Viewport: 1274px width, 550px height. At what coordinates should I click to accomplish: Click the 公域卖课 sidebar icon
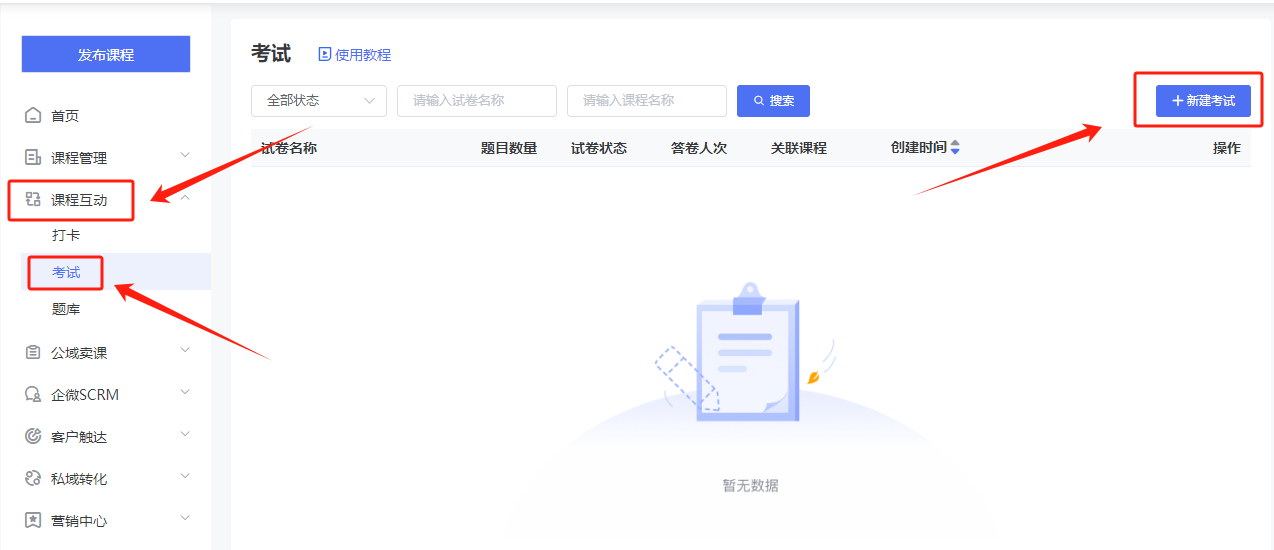pos(33,353)
